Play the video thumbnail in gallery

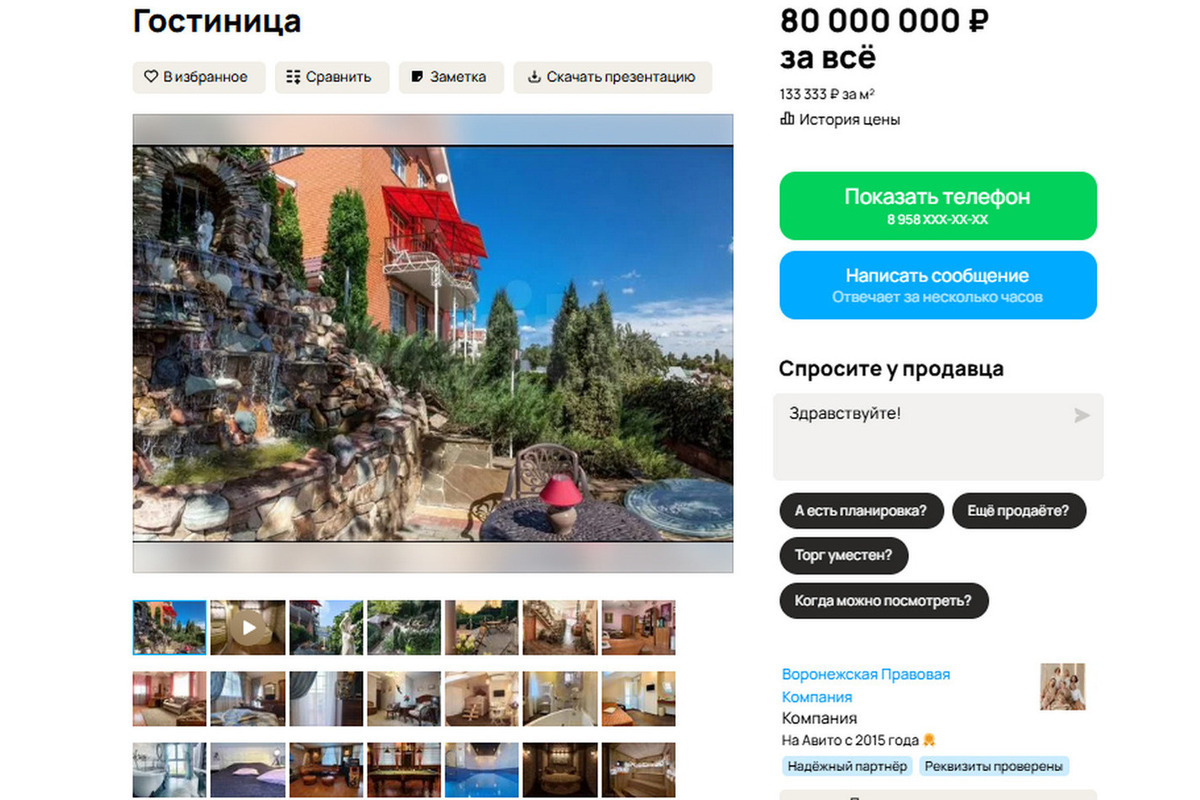(248, 627)
